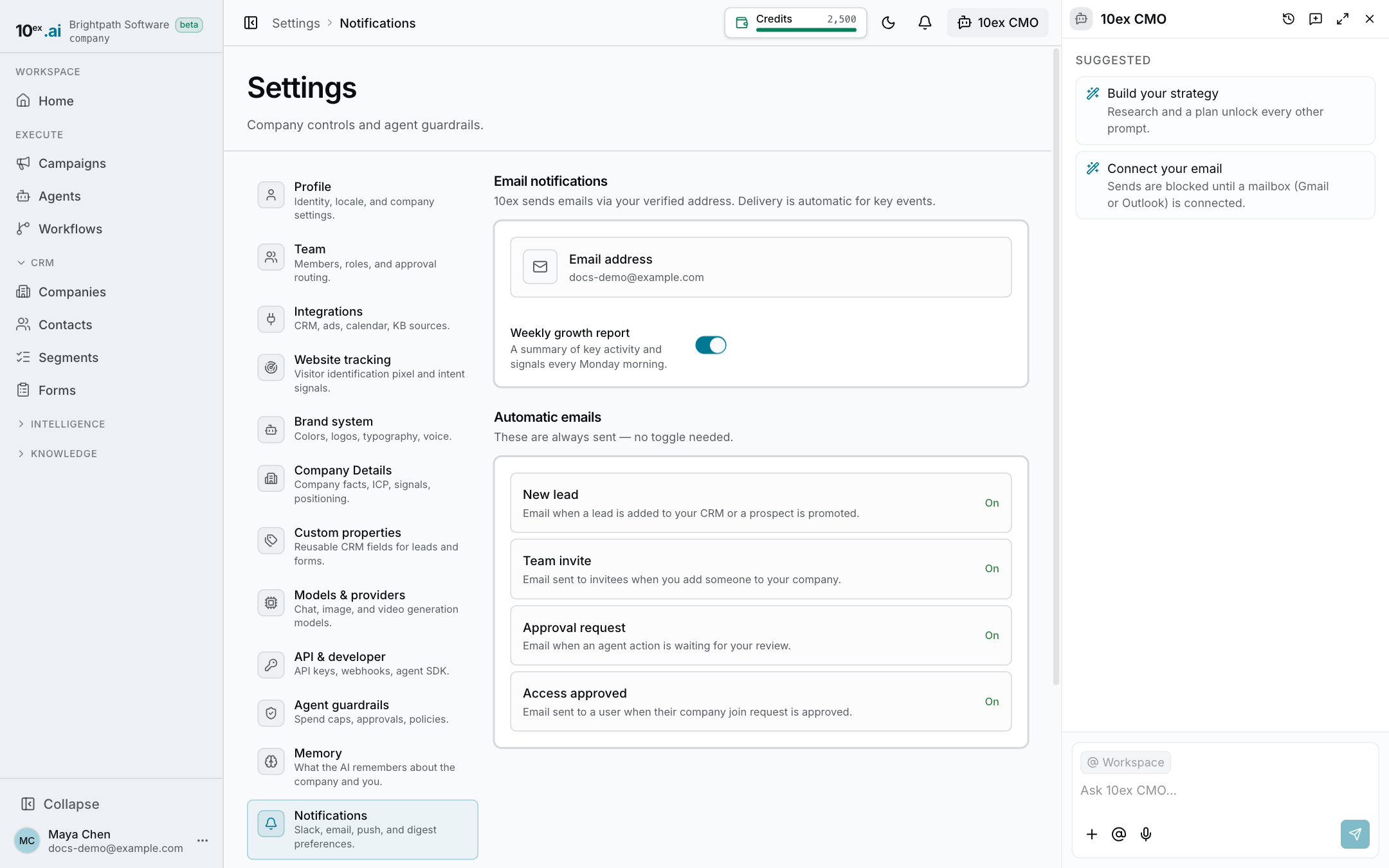
Task: Go to Home in sidebar
Action: 111,101
